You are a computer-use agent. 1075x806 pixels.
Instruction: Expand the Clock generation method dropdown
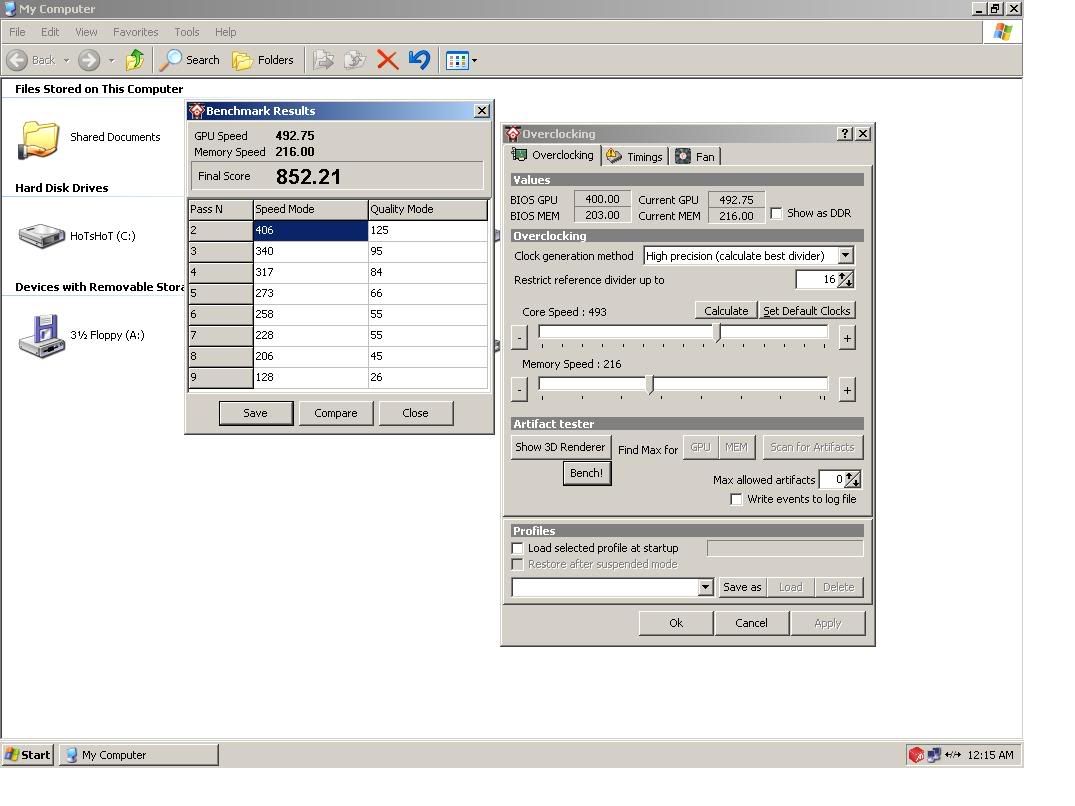point(845,256)
